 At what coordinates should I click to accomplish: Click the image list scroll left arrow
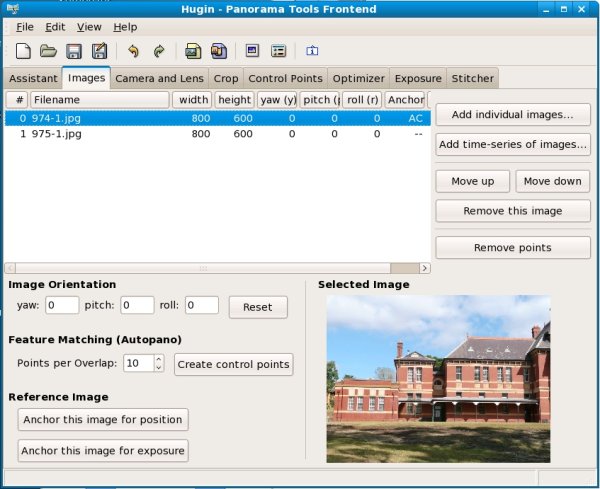click(10, 268)
